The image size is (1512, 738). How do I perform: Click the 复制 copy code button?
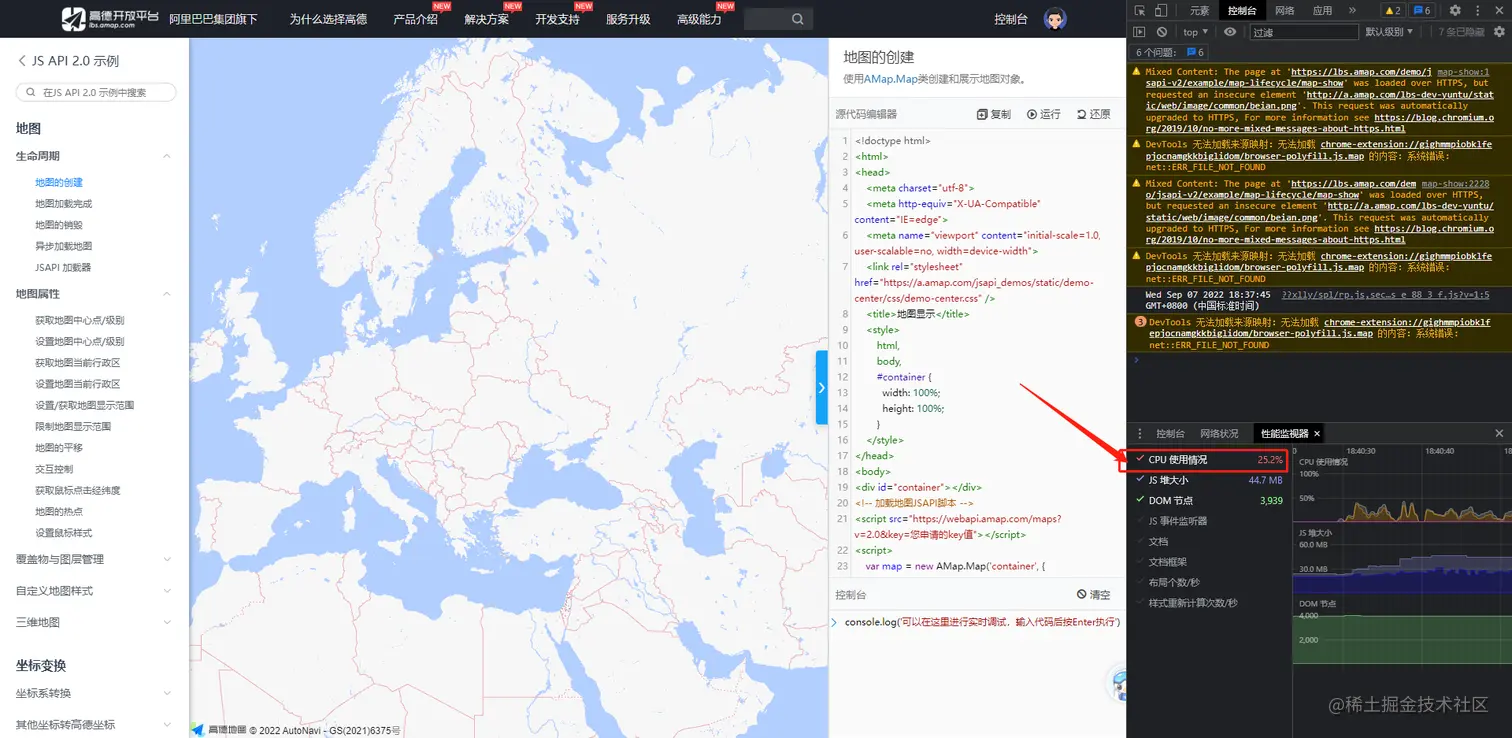pyautogui.click(x=994, y=114)
